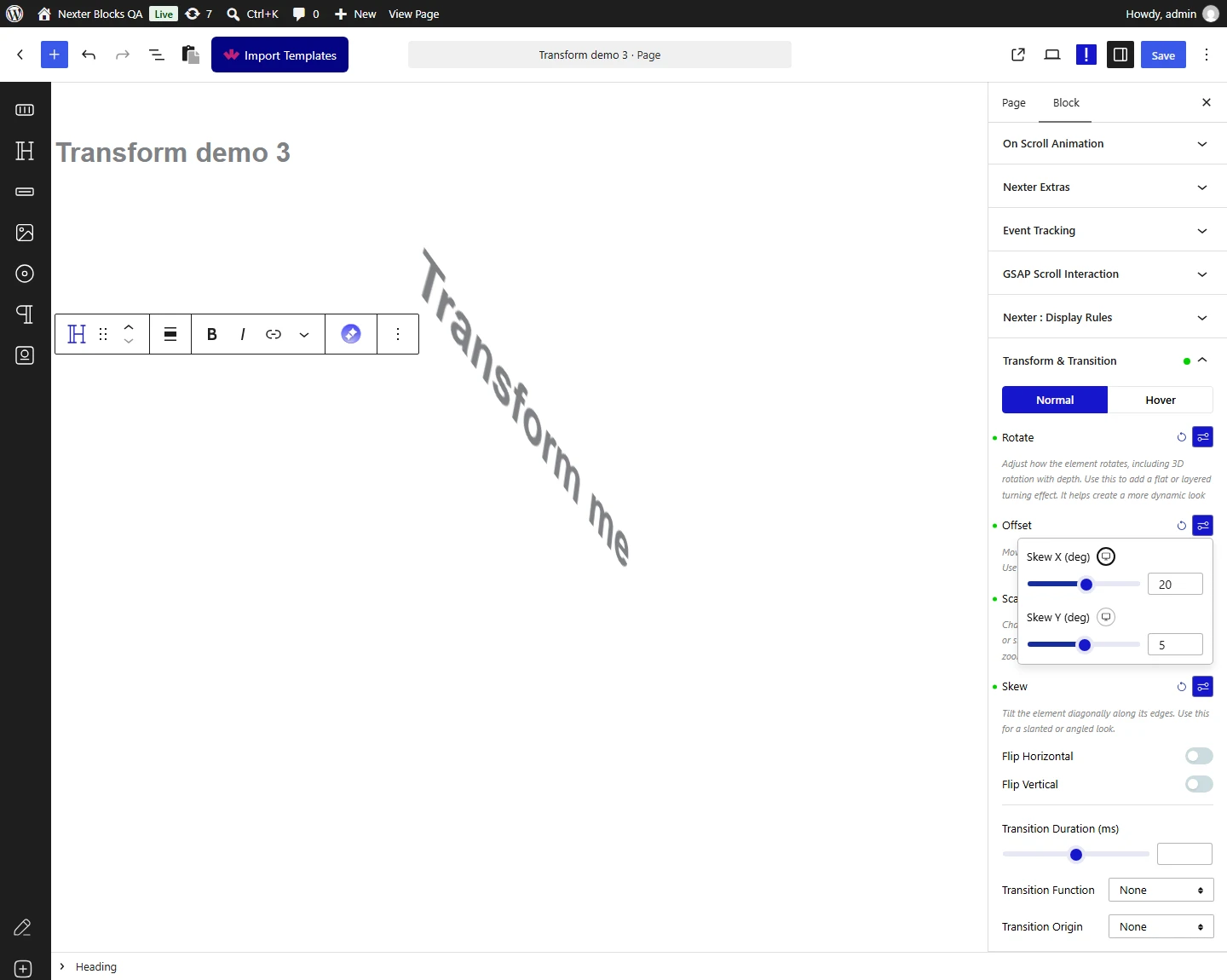Open the block inserter plus button
Screen dimensions: 1227x980
(54, 55)
